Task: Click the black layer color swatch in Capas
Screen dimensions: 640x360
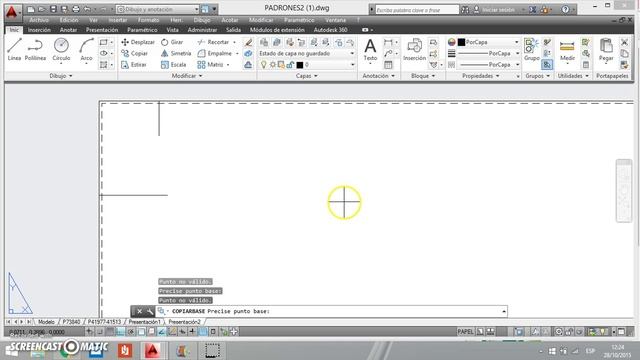Action: (300, 64)
